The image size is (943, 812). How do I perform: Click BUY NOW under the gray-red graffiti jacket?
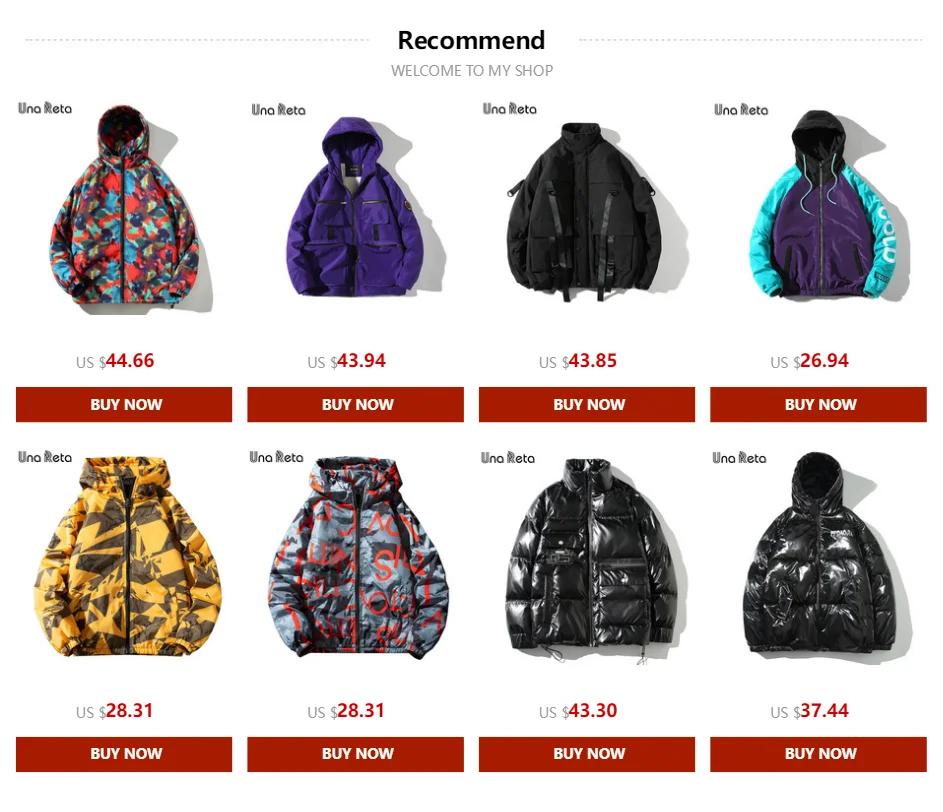tap(355, 754)
